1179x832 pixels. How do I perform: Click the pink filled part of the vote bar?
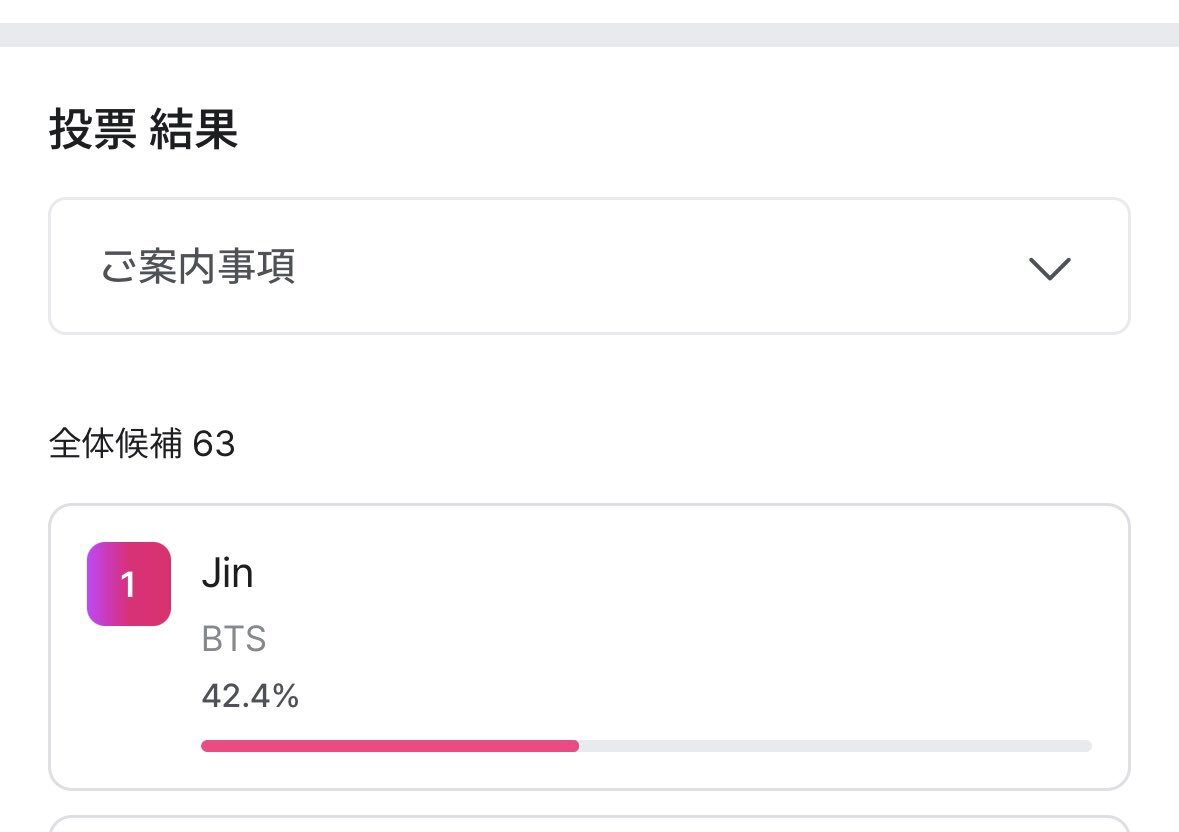coord(389,746)
